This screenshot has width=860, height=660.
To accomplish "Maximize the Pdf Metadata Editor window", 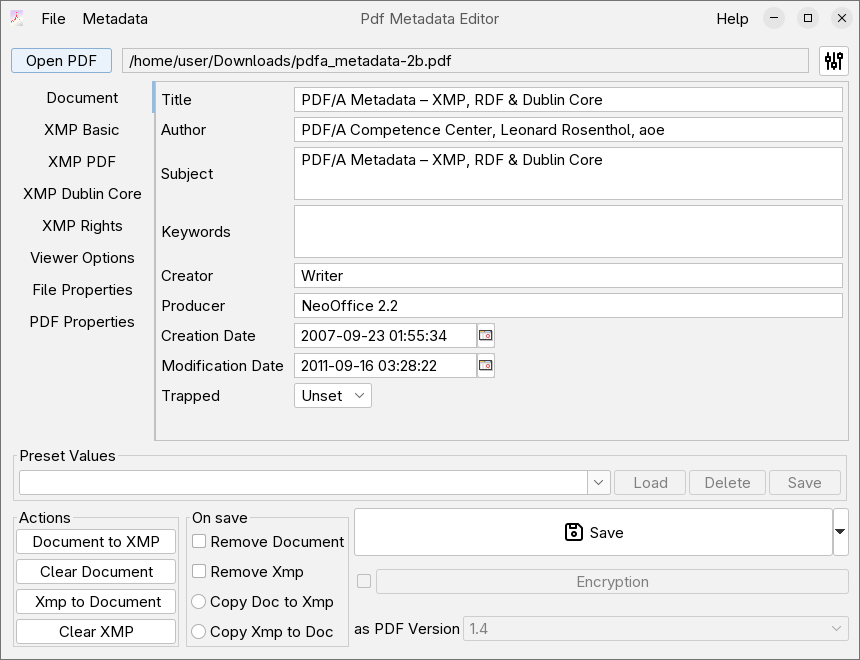I will 808,19.
